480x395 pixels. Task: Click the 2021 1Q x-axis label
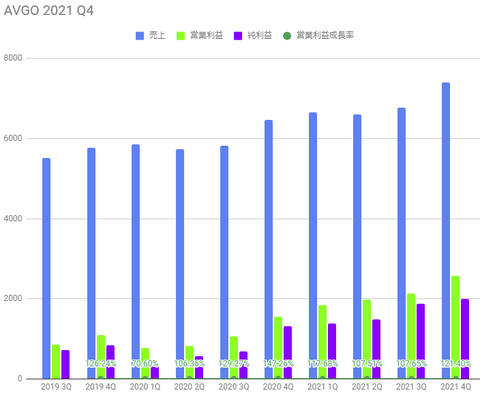pos(322,387)
